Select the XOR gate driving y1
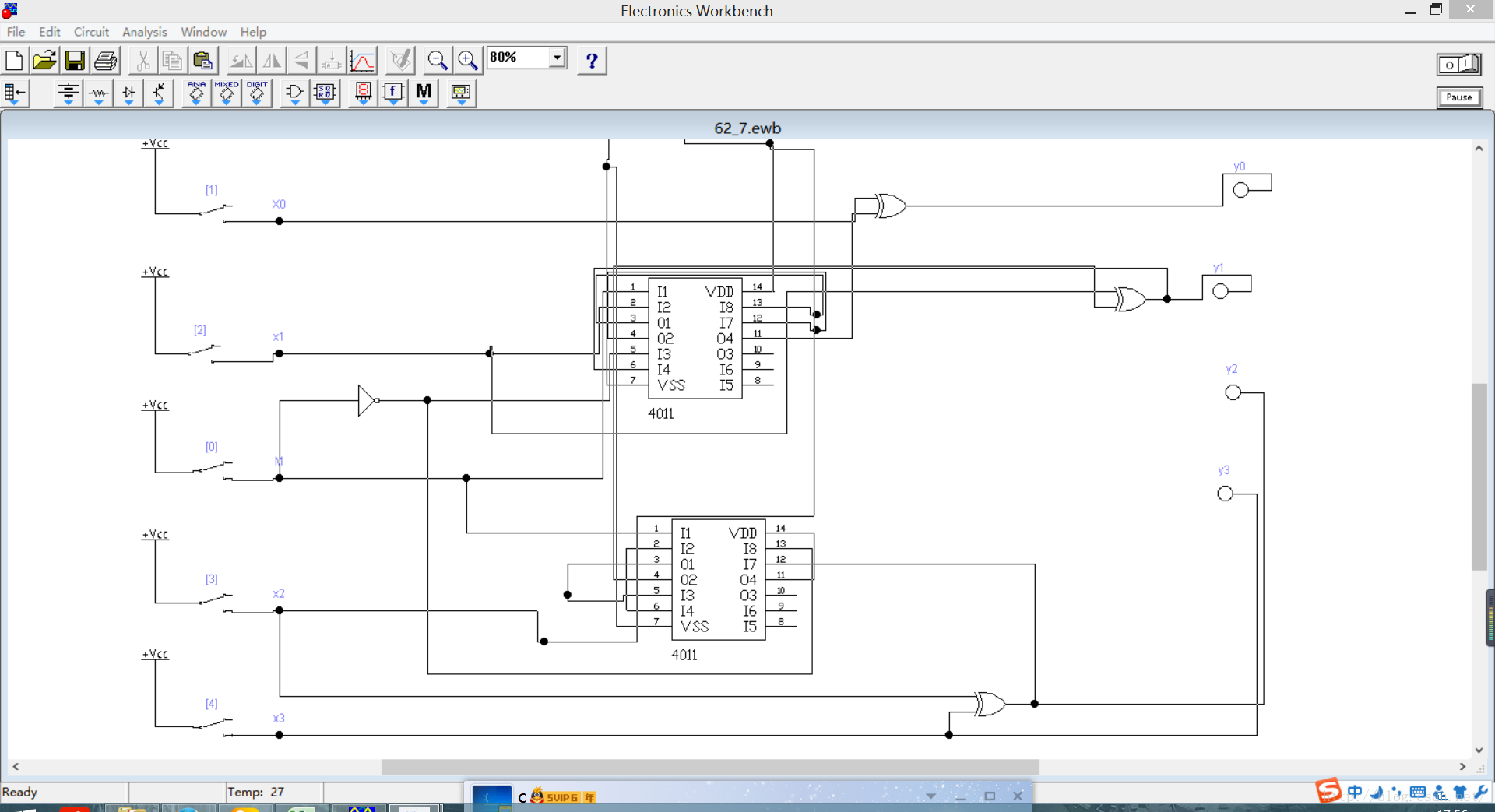This screenshot has width=1495, height=812. point(1129,299)
